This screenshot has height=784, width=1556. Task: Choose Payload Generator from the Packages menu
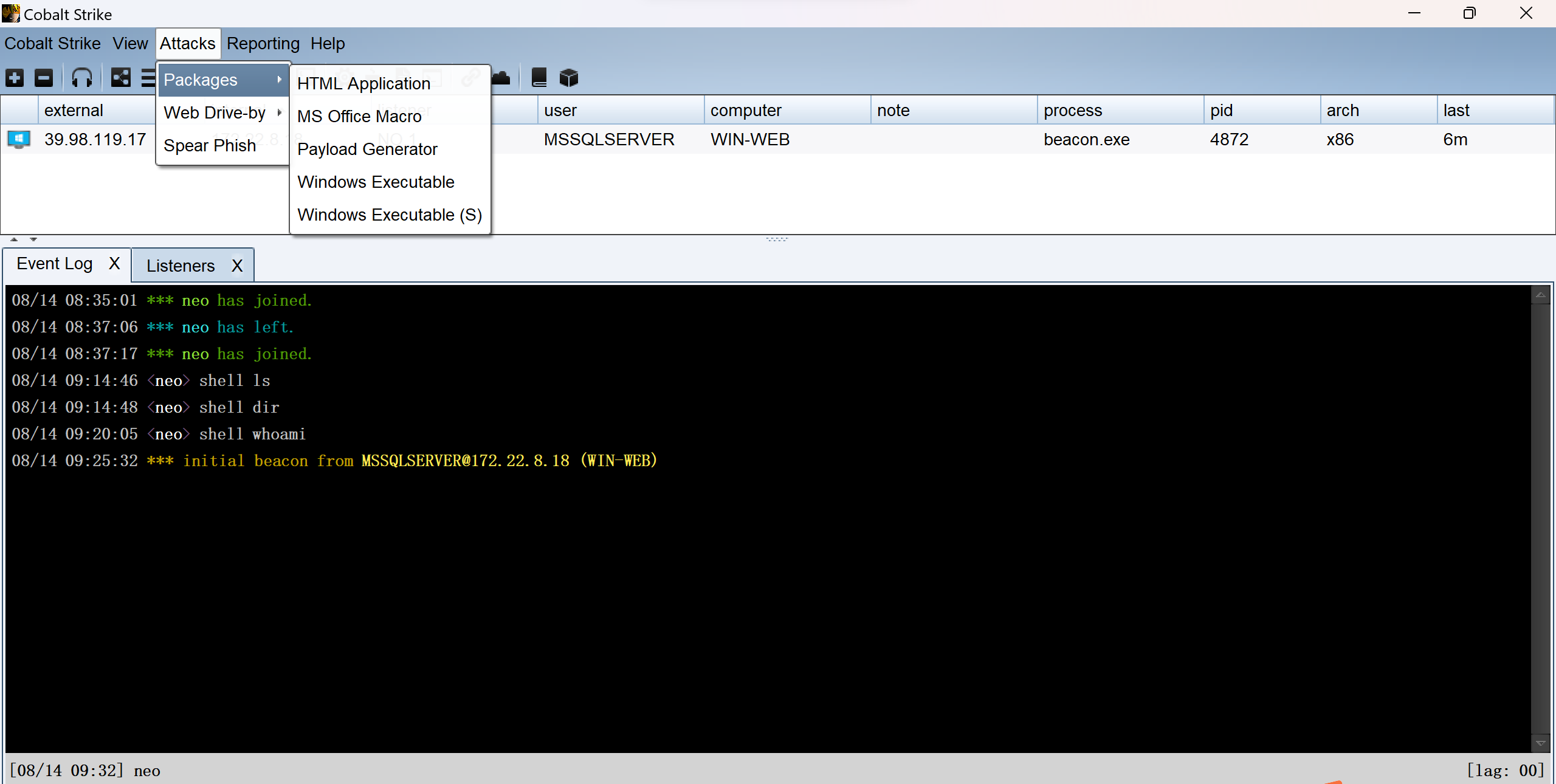(x=367, y=150)
